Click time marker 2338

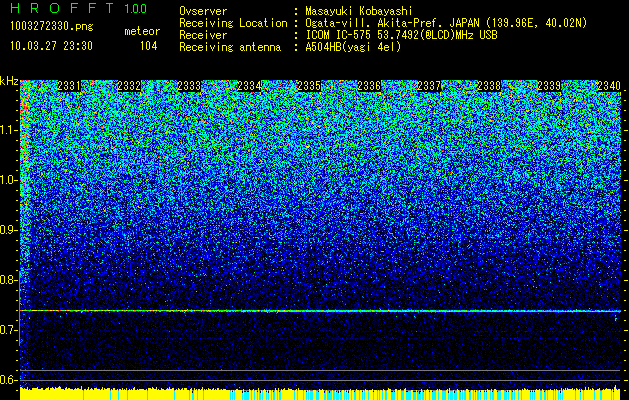(489, 86)
